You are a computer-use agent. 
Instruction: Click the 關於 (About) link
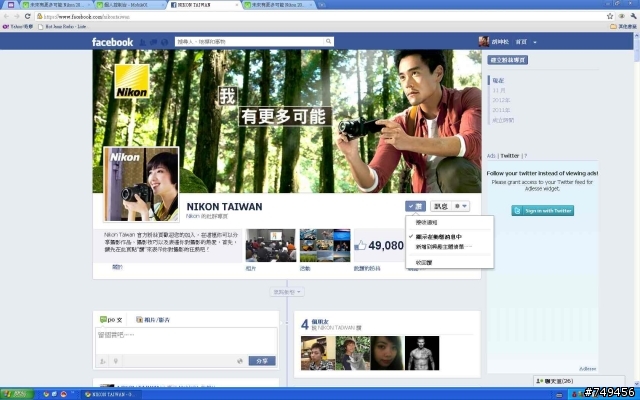(118, 267)
